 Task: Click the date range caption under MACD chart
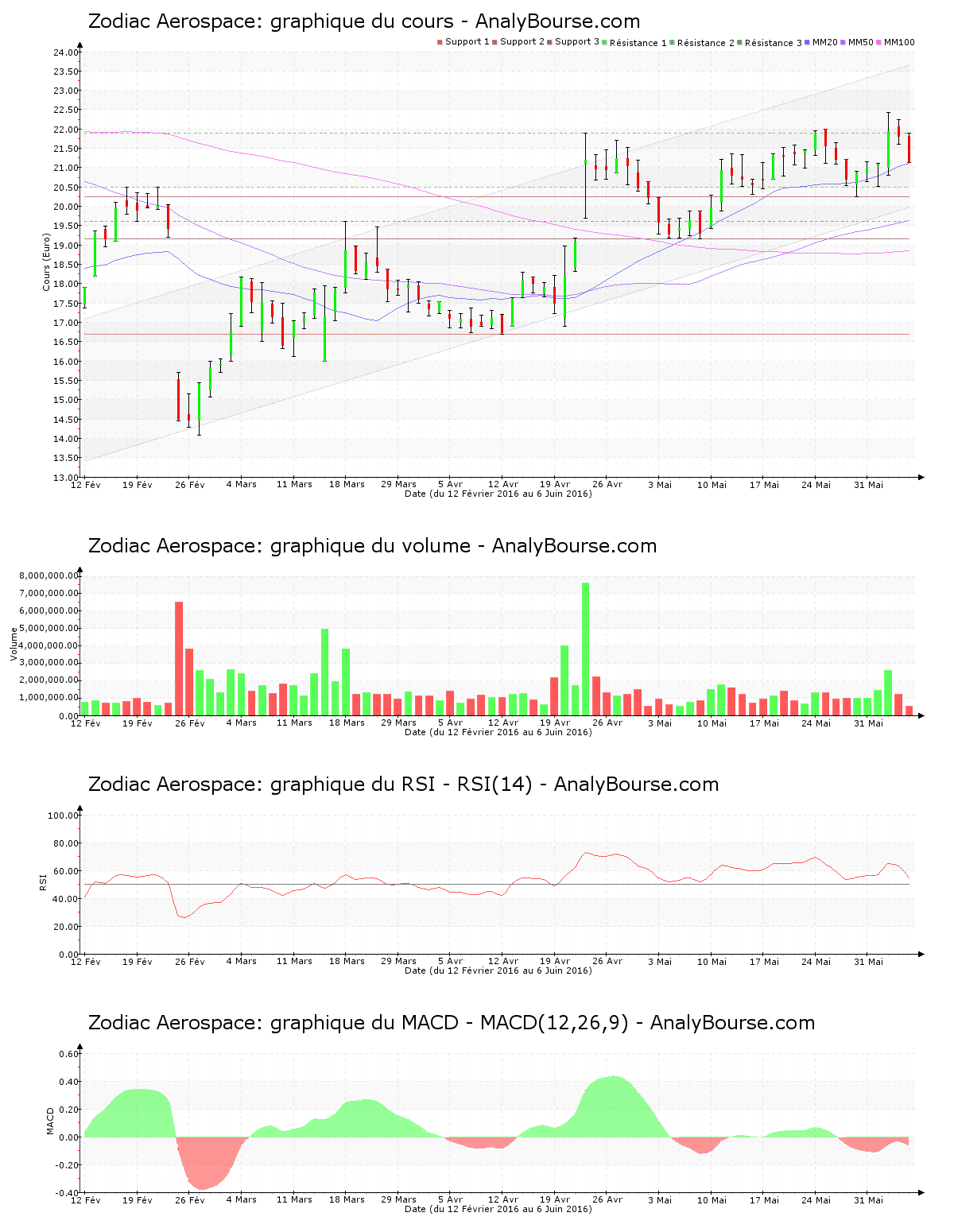(498, 1209)
